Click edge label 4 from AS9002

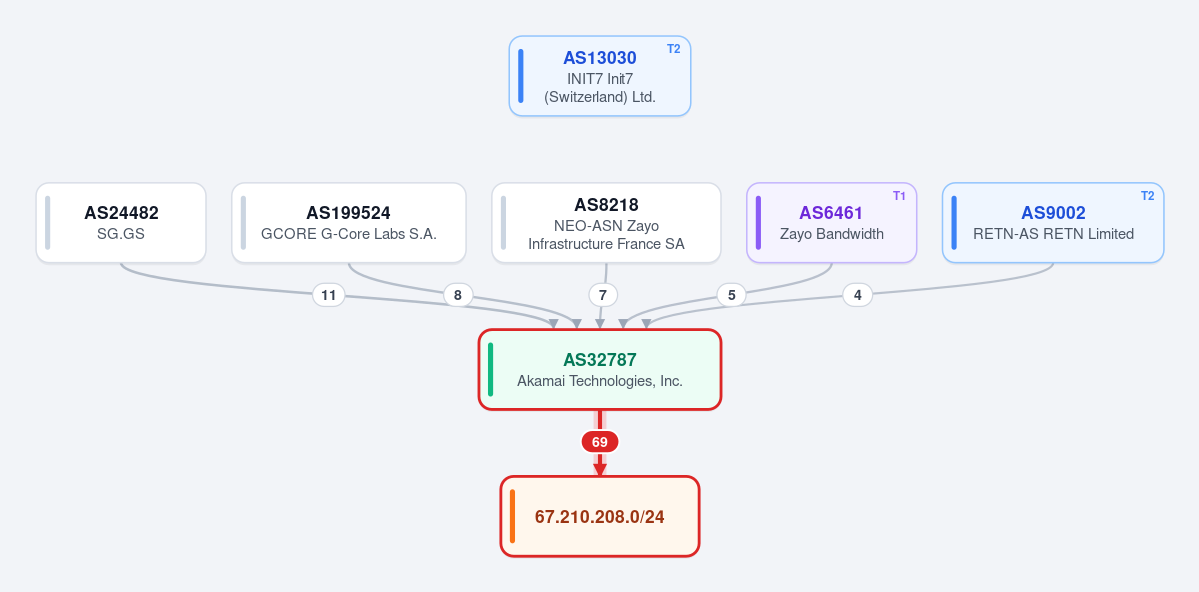click(858, 294)
